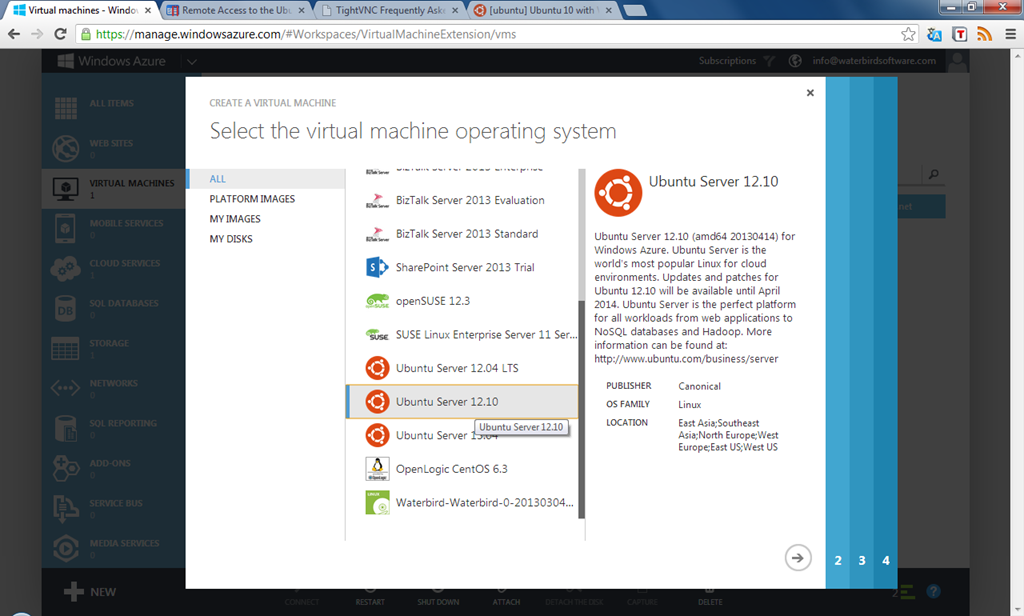The image size is (1024, 616).
Task: Switch to the [ubuntu] Ubuntu 10 tab
Action: point(542,10)
